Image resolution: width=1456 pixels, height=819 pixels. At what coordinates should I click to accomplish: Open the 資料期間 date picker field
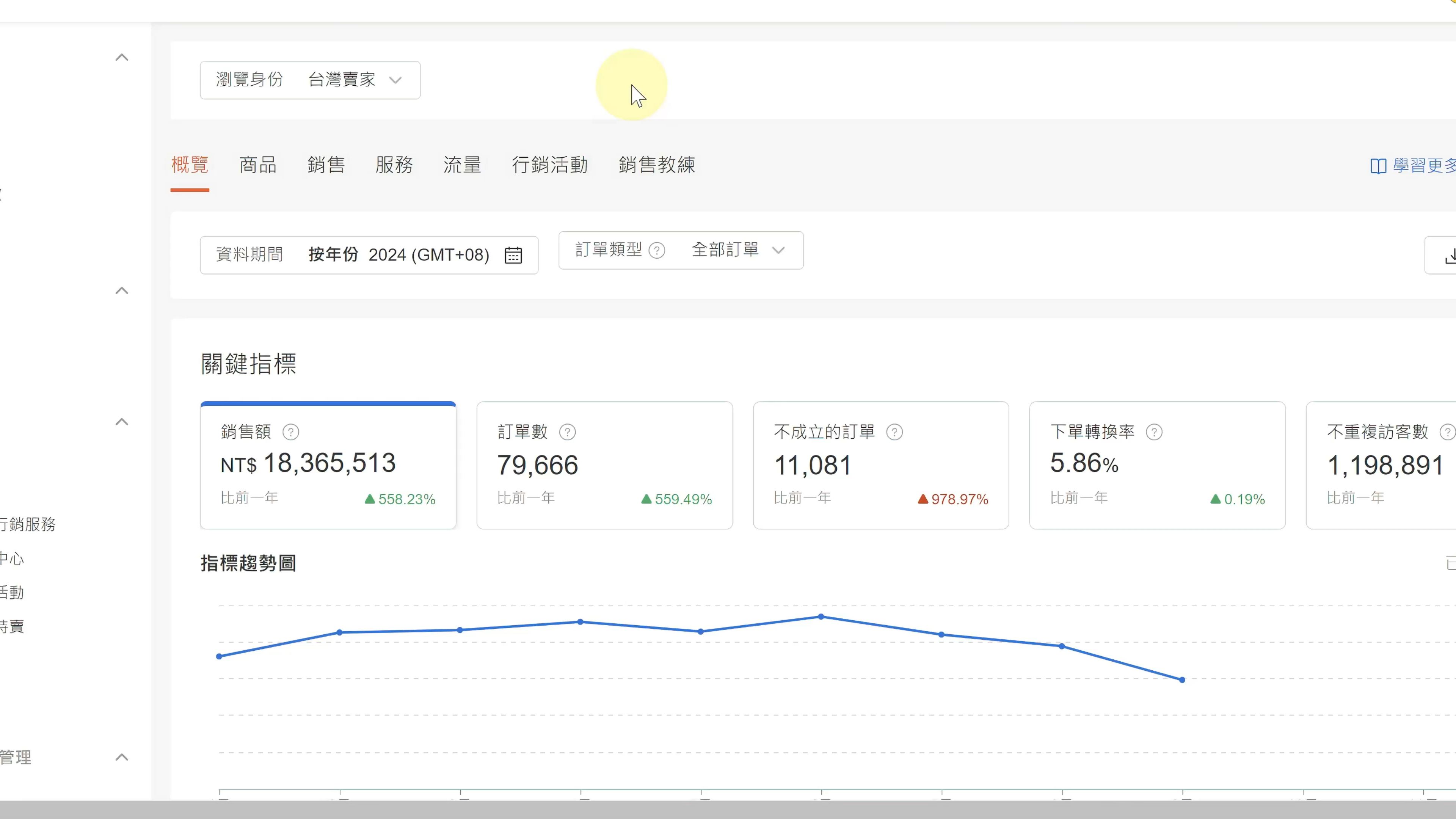369,255
